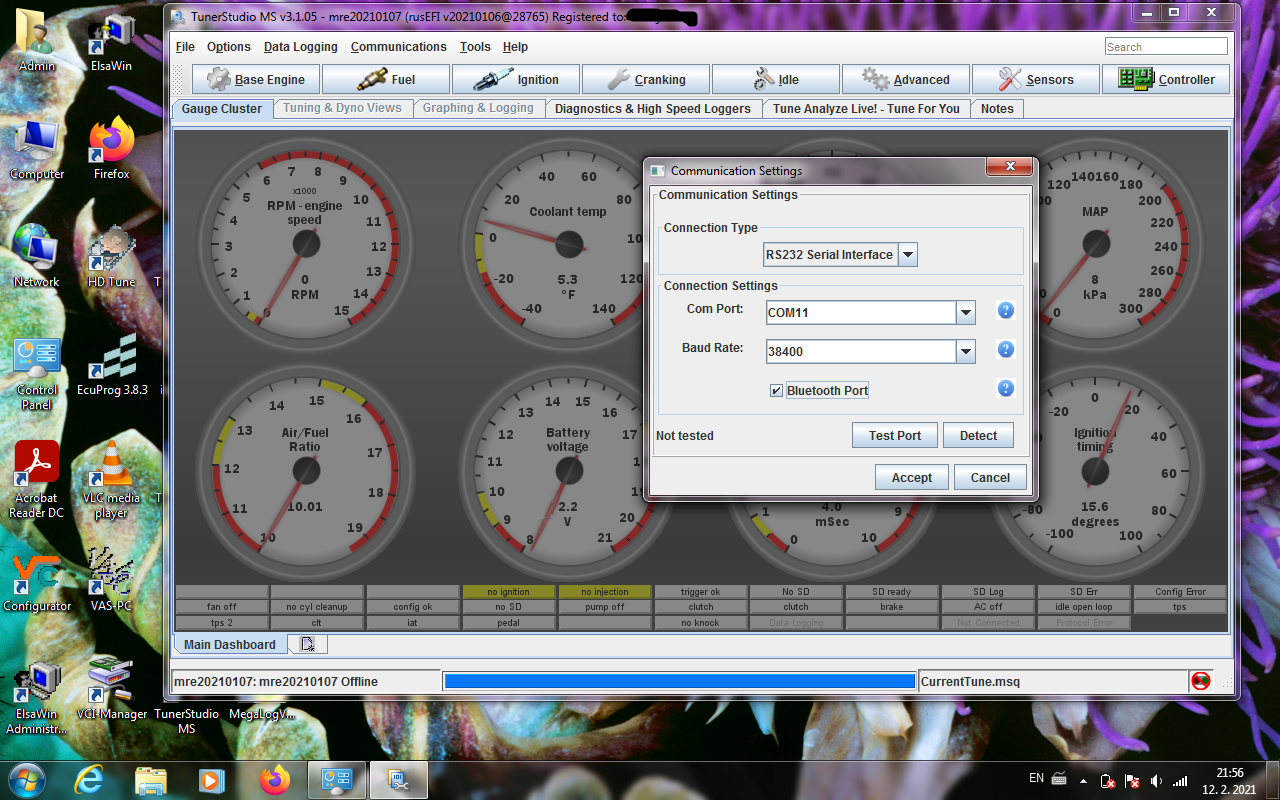Click in the Search field
1280x800 pixels.
pos(1166,47)
